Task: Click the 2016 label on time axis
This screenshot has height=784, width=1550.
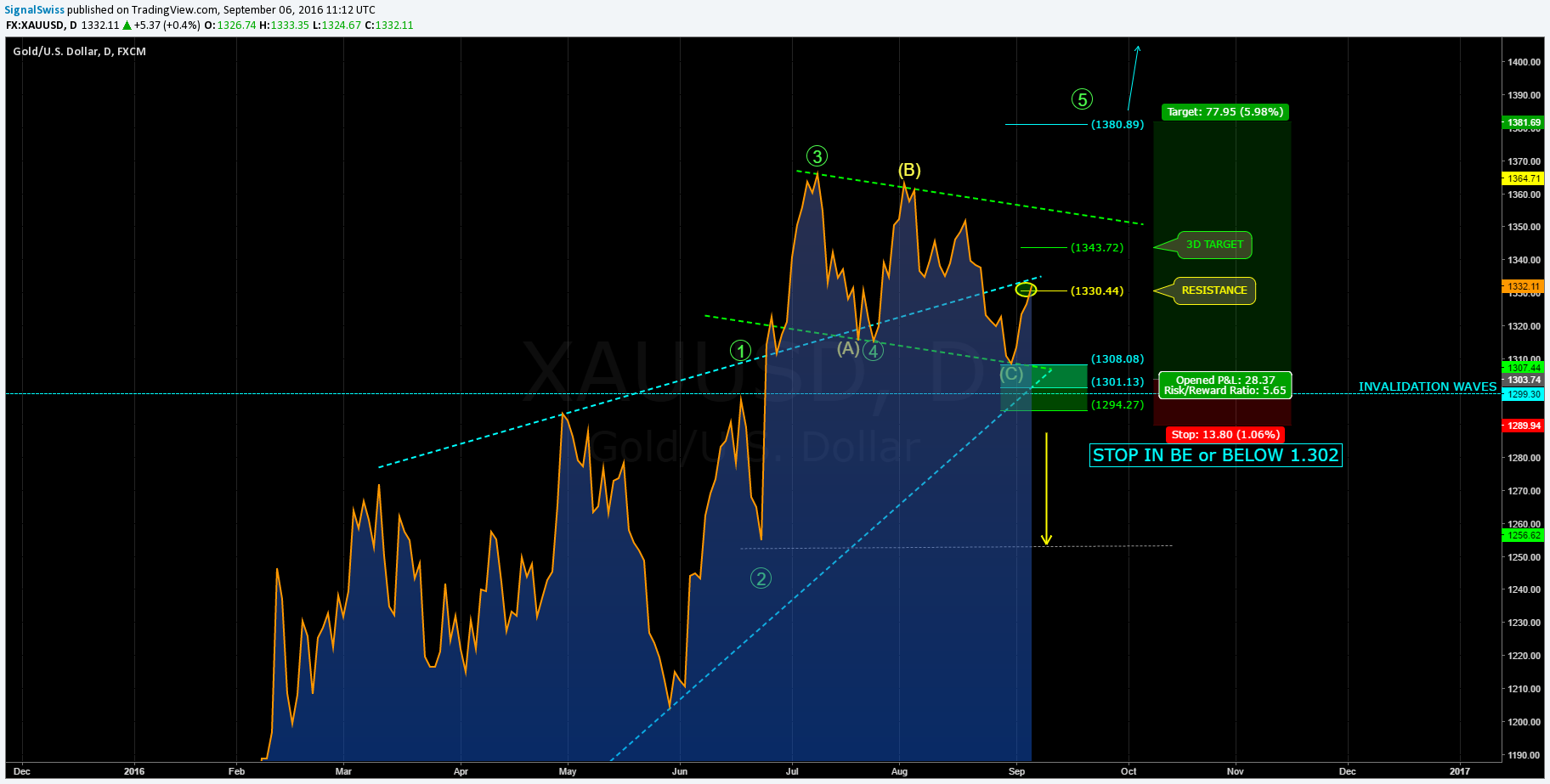Action: coord(134,771)
